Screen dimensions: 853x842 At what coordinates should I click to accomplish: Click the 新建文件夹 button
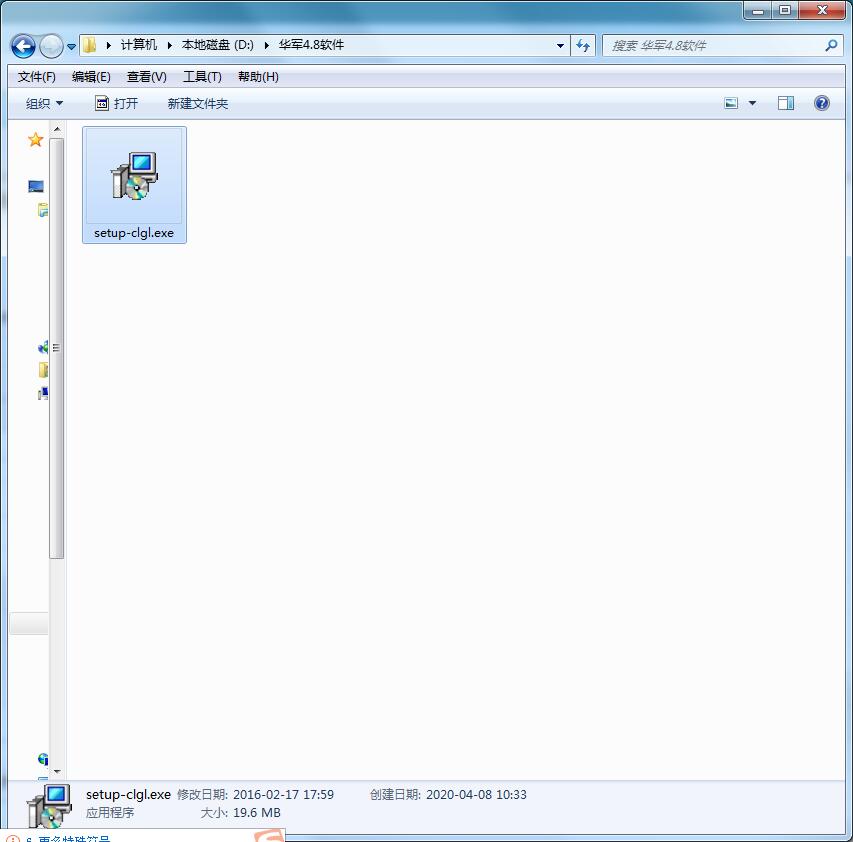(198, 103)
